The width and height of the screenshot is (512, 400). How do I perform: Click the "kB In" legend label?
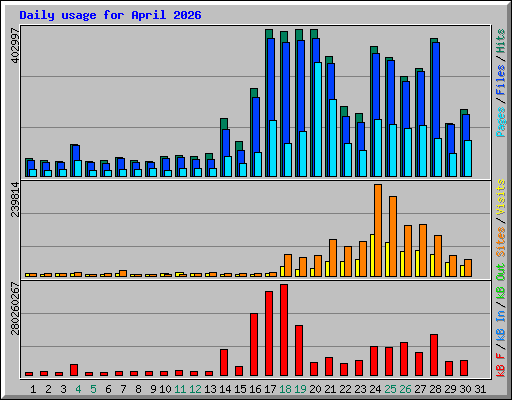501,326
